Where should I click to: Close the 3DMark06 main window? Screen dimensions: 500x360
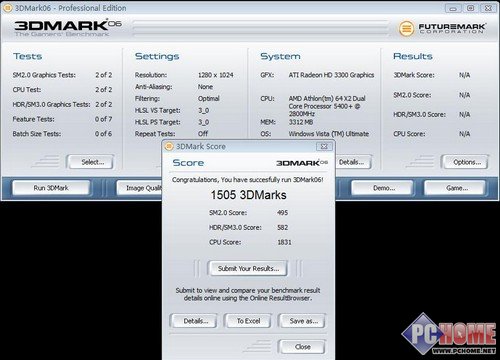pos(488,8)
